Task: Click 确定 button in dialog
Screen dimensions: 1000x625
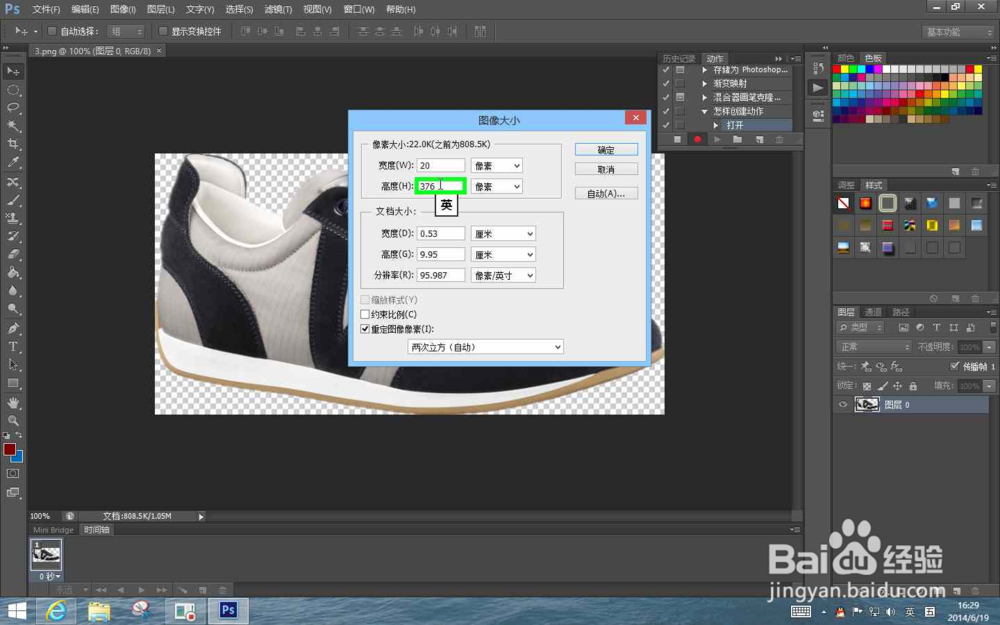Action: 606,150
